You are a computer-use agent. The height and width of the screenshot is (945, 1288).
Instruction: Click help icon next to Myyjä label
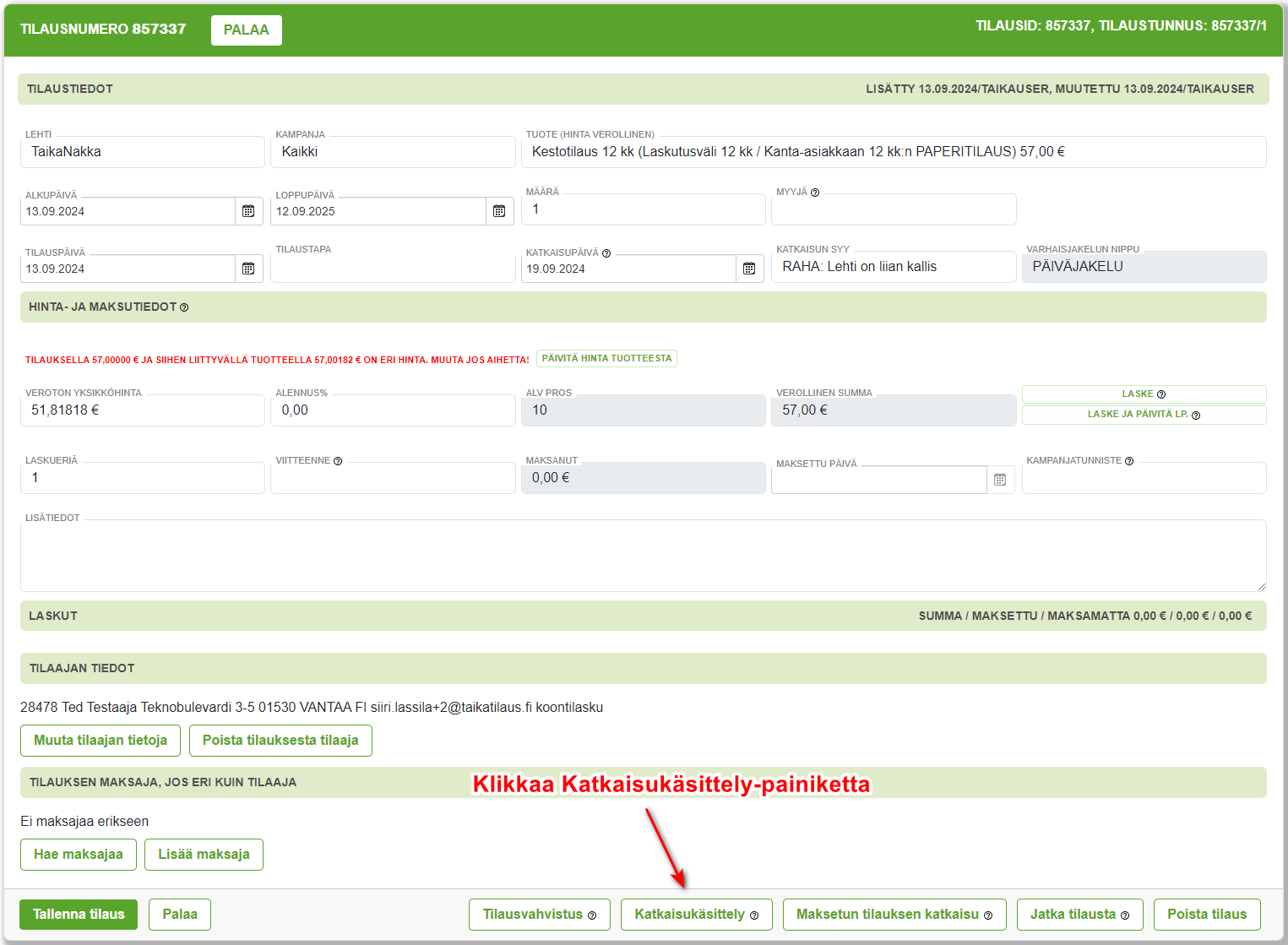click(x=815, y=193)
